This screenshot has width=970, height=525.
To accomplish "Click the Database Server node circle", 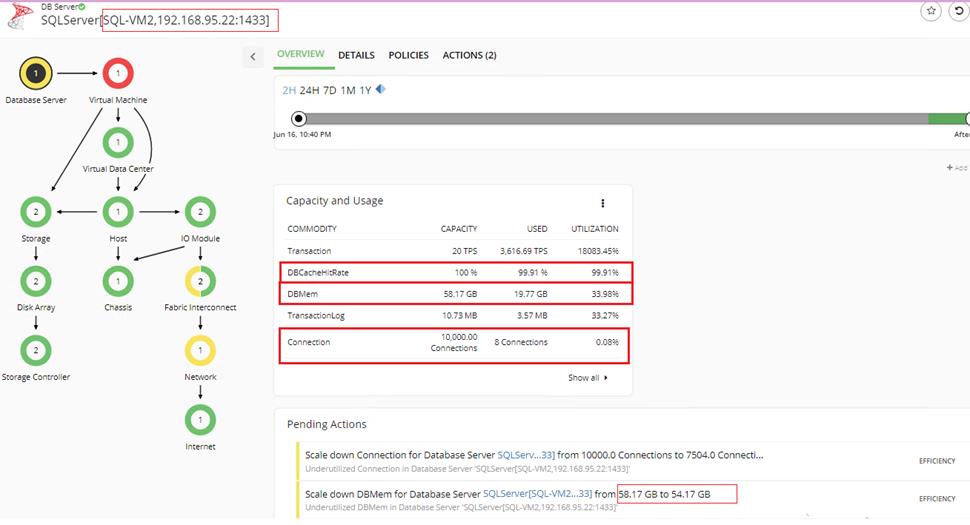I will point(36,73).
